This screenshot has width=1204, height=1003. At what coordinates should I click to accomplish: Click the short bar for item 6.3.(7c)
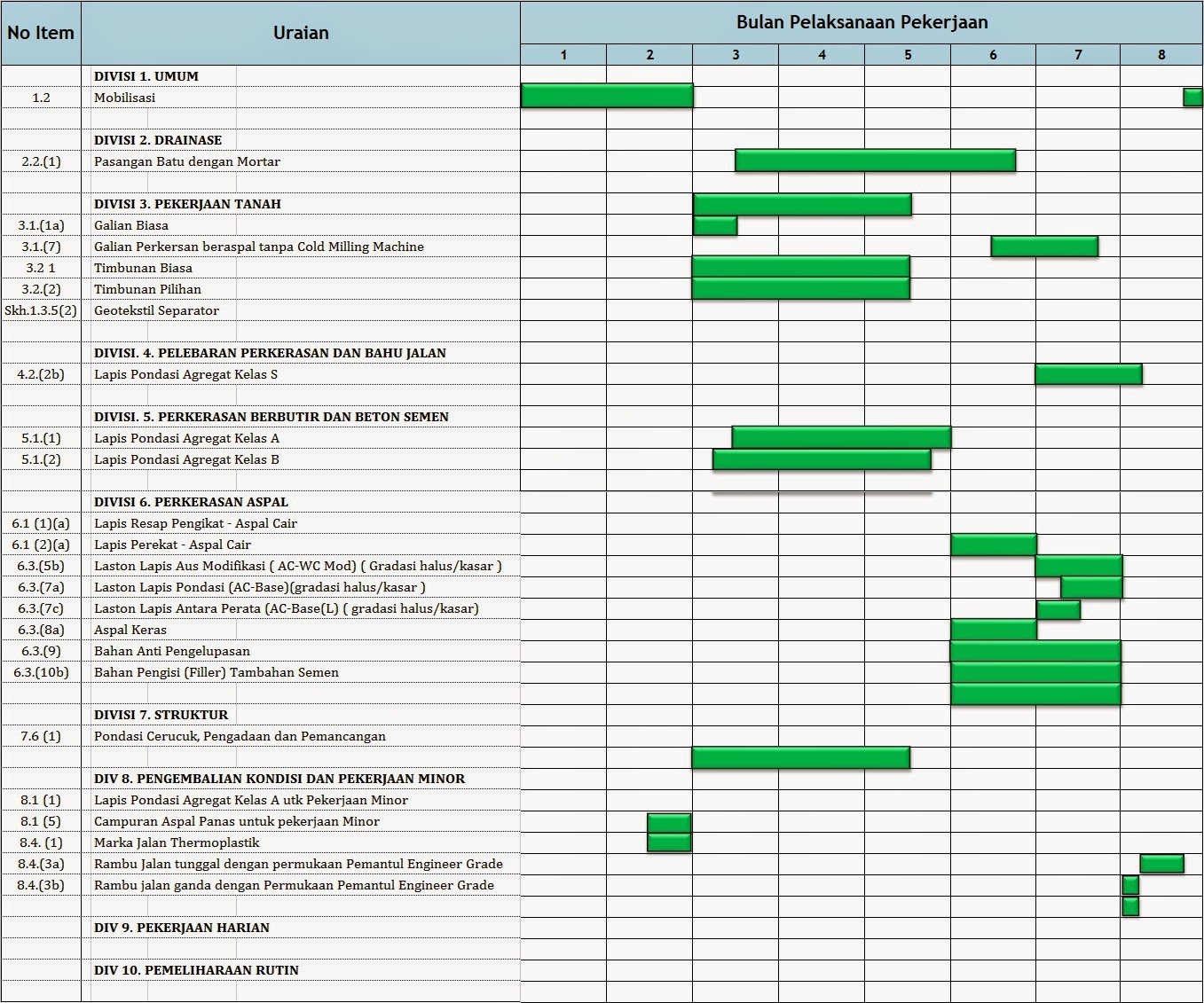click(1058, 609)
